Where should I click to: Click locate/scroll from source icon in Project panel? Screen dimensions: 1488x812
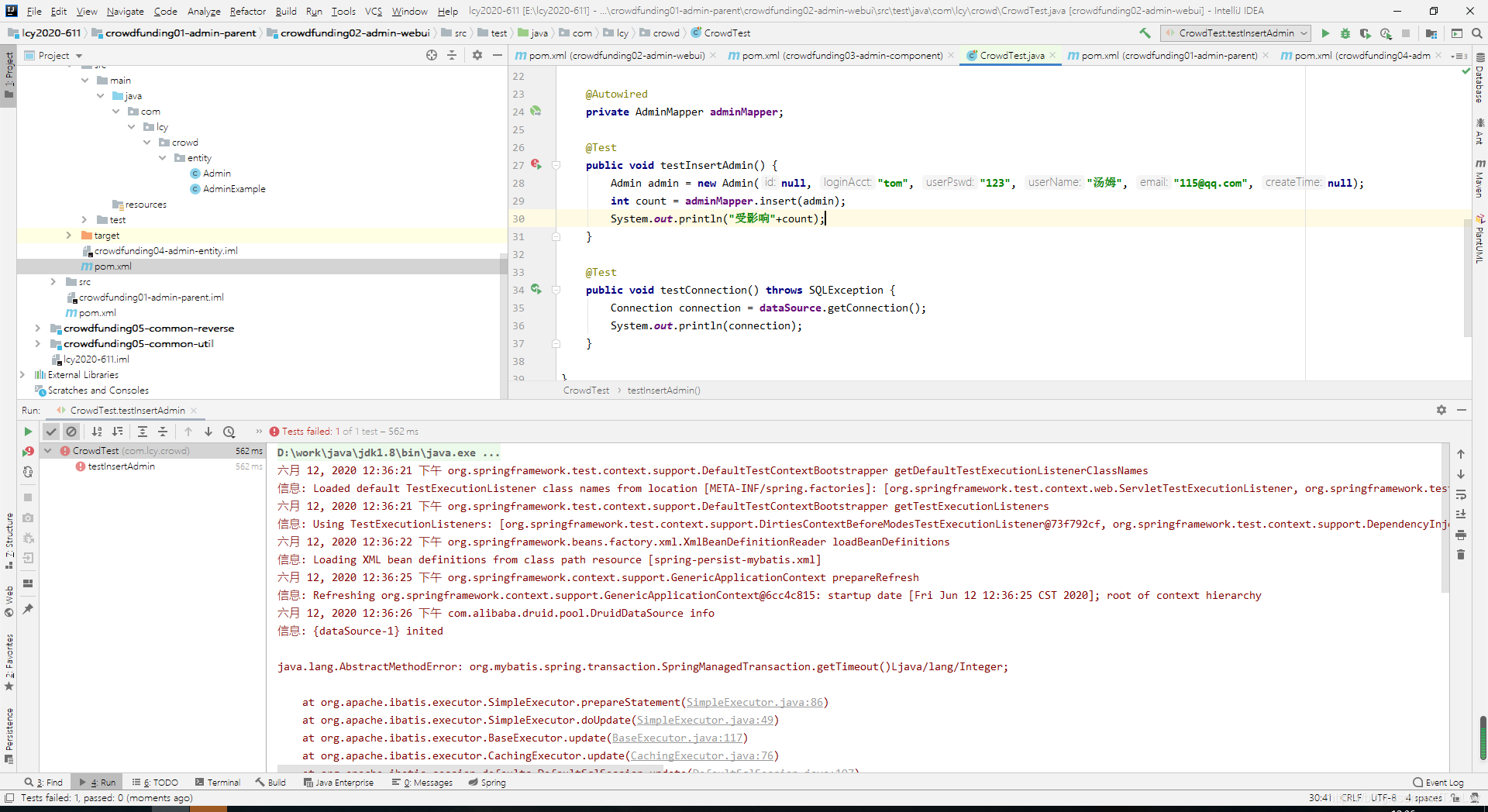432,55
